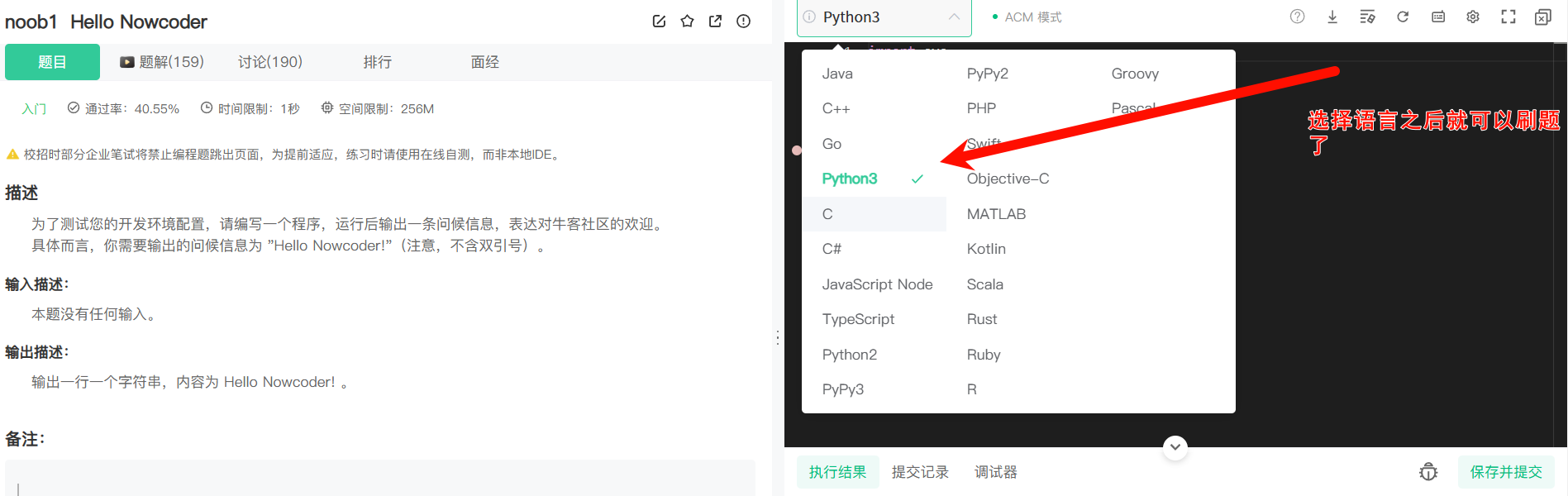Favorite the problem with the star icon
This screenshot has width=1568, height=496.
tap(687, 21)
